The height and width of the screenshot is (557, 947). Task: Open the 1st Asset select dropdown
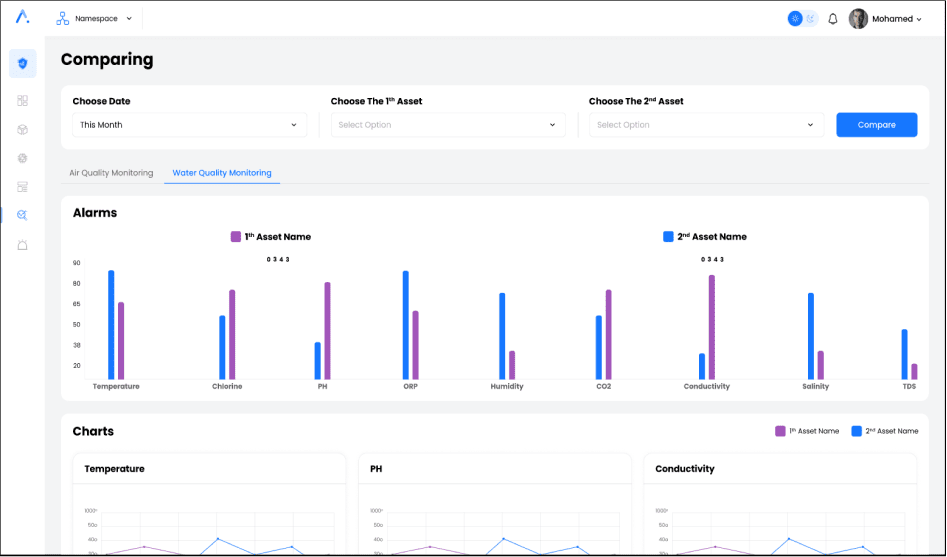tap(447, 125)
